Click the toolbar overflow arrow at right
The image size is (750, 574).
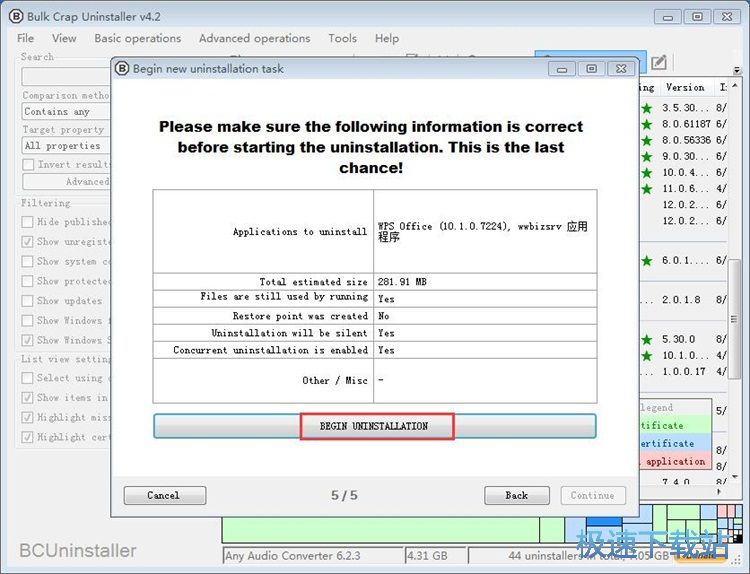tap(737, 71)
